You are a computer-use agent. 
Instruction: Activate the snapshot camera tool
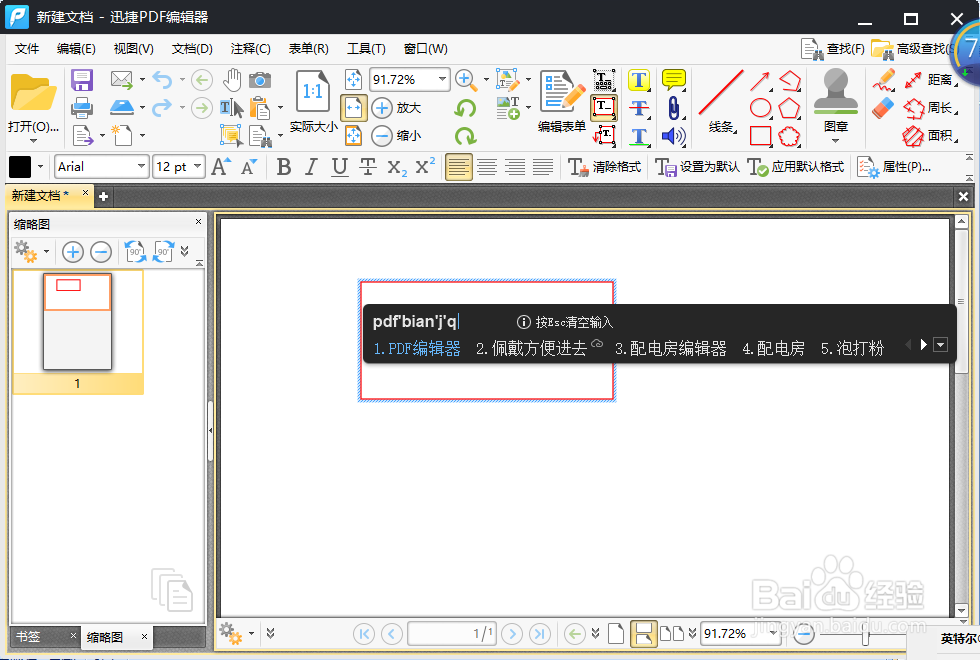click(261, 79)
